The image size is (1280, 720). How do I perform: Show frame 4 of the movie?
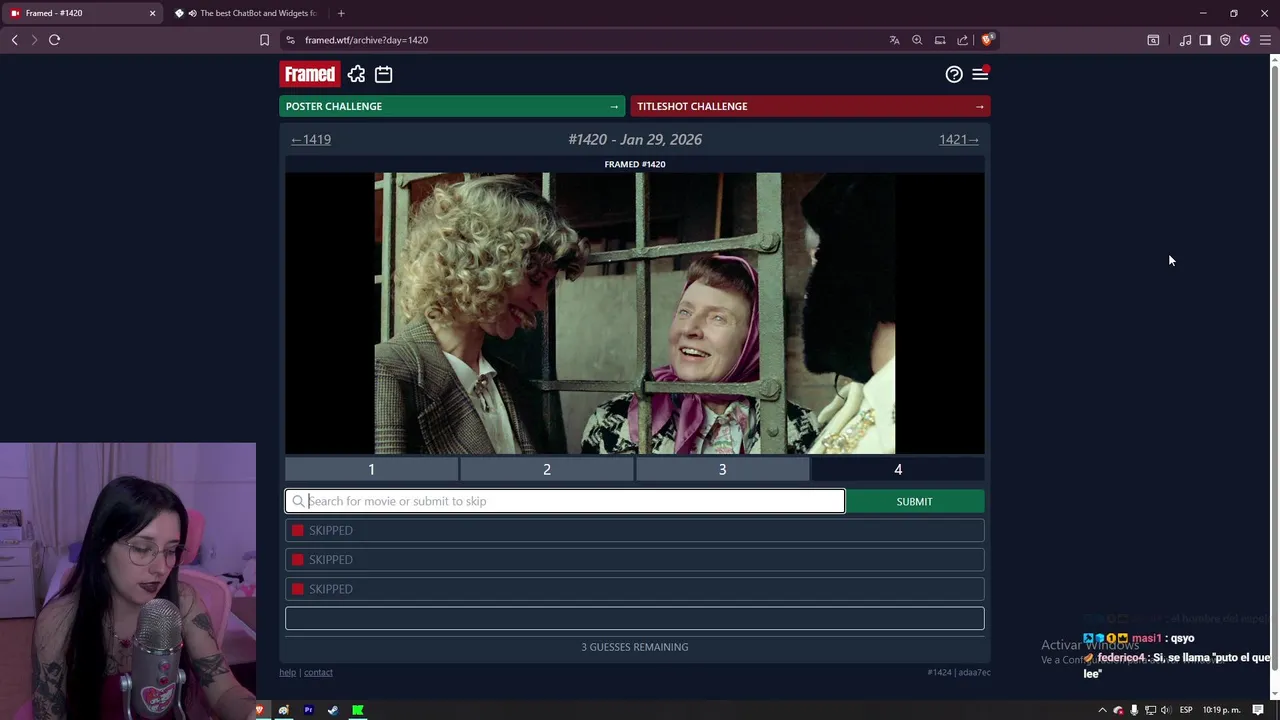pos(898,469)
